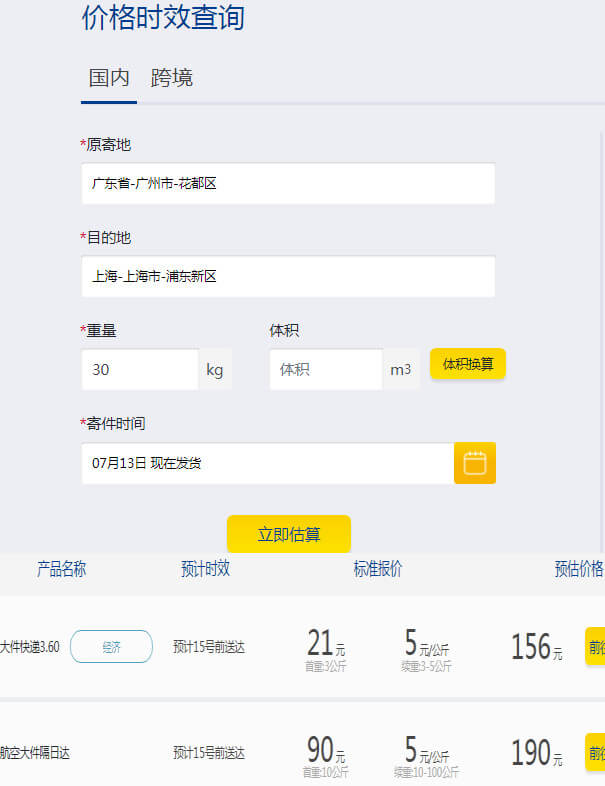Click 5元/公斤 in 航空大件隔日达 row
Viewport: 605px width, 786px height.
(x=427, y=749)
